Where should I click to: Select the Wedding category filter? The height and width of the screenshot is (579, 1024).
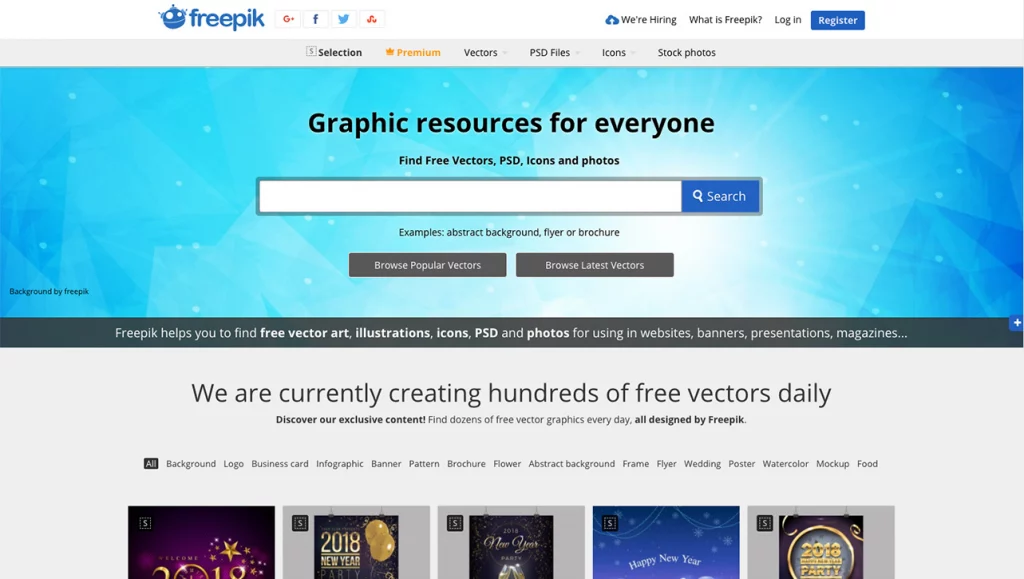tap(703, 463)
